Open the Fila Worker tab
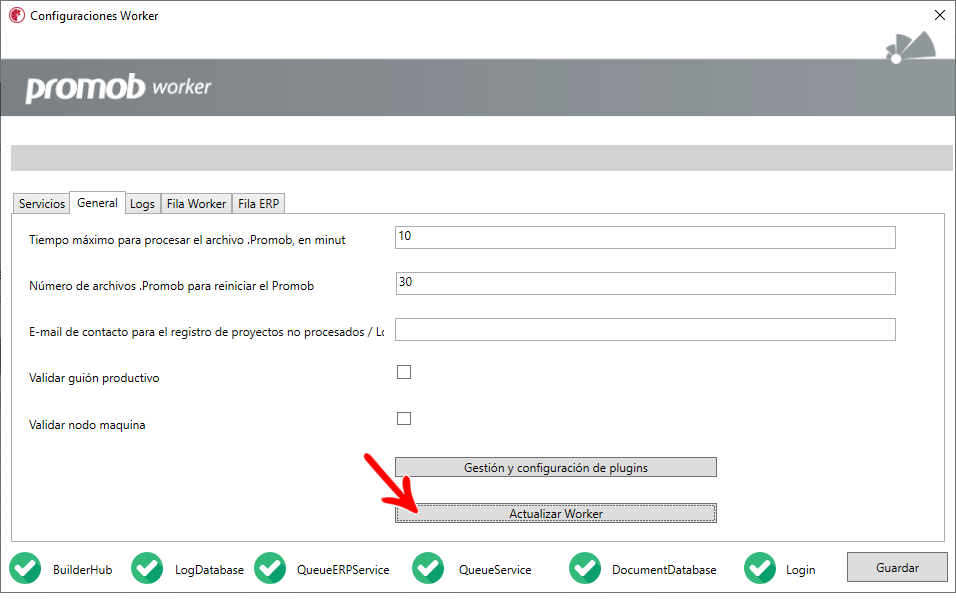 pos(196,204)
